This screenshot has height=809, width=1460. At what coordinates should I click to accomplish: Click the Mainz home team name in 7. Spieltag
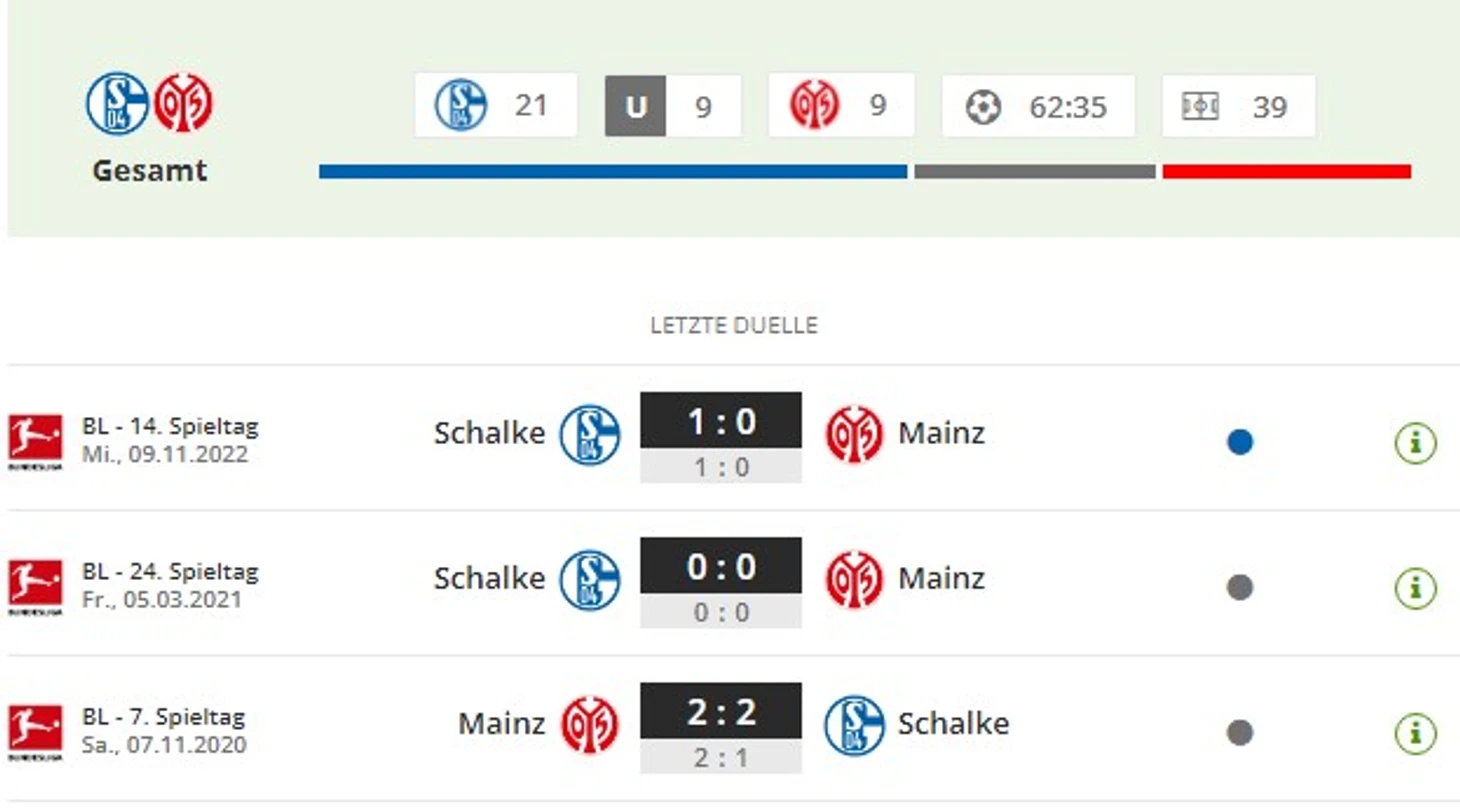click(x=501, y=723)
